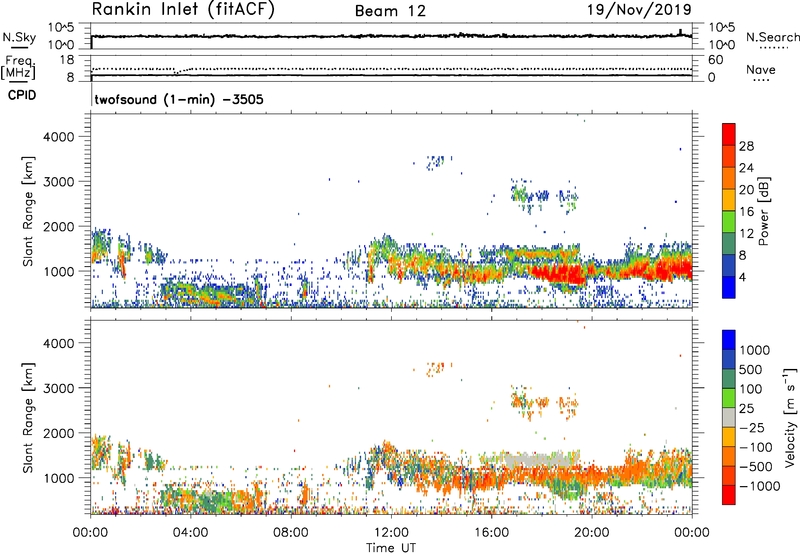Click the '19/Nov/2019' date label
The width and height of the screenshot is (800, 554).
coord(639,9)
